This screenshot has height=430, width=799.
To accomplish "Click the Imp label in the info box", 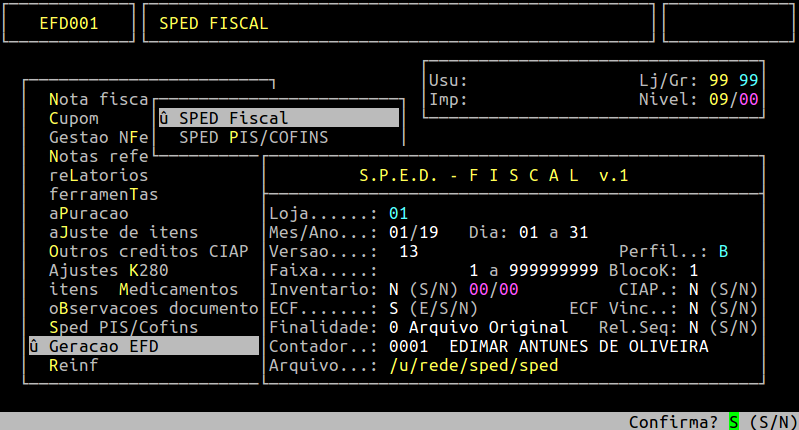I will point(448,99).
